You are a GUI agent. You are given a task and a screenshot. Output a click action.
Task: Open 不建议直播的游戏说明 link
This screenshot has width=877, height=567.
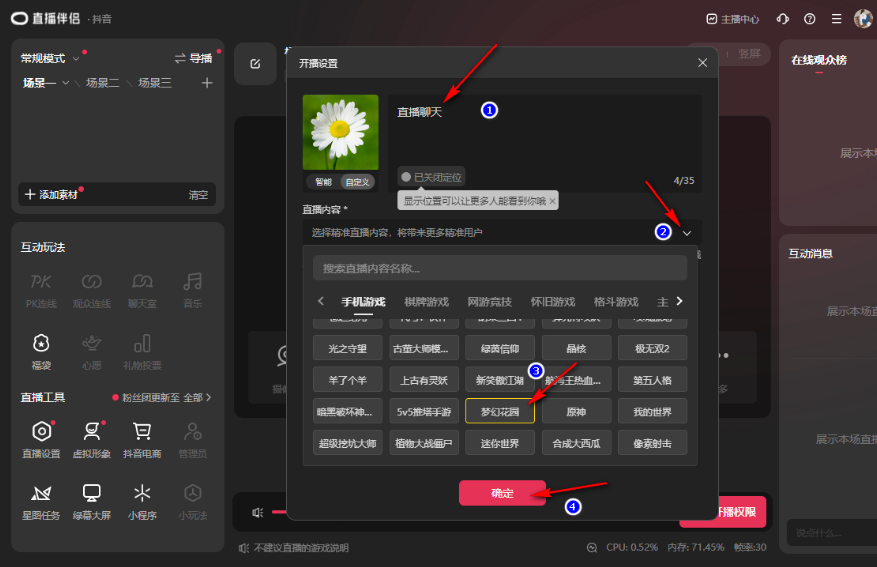[301, 548]
